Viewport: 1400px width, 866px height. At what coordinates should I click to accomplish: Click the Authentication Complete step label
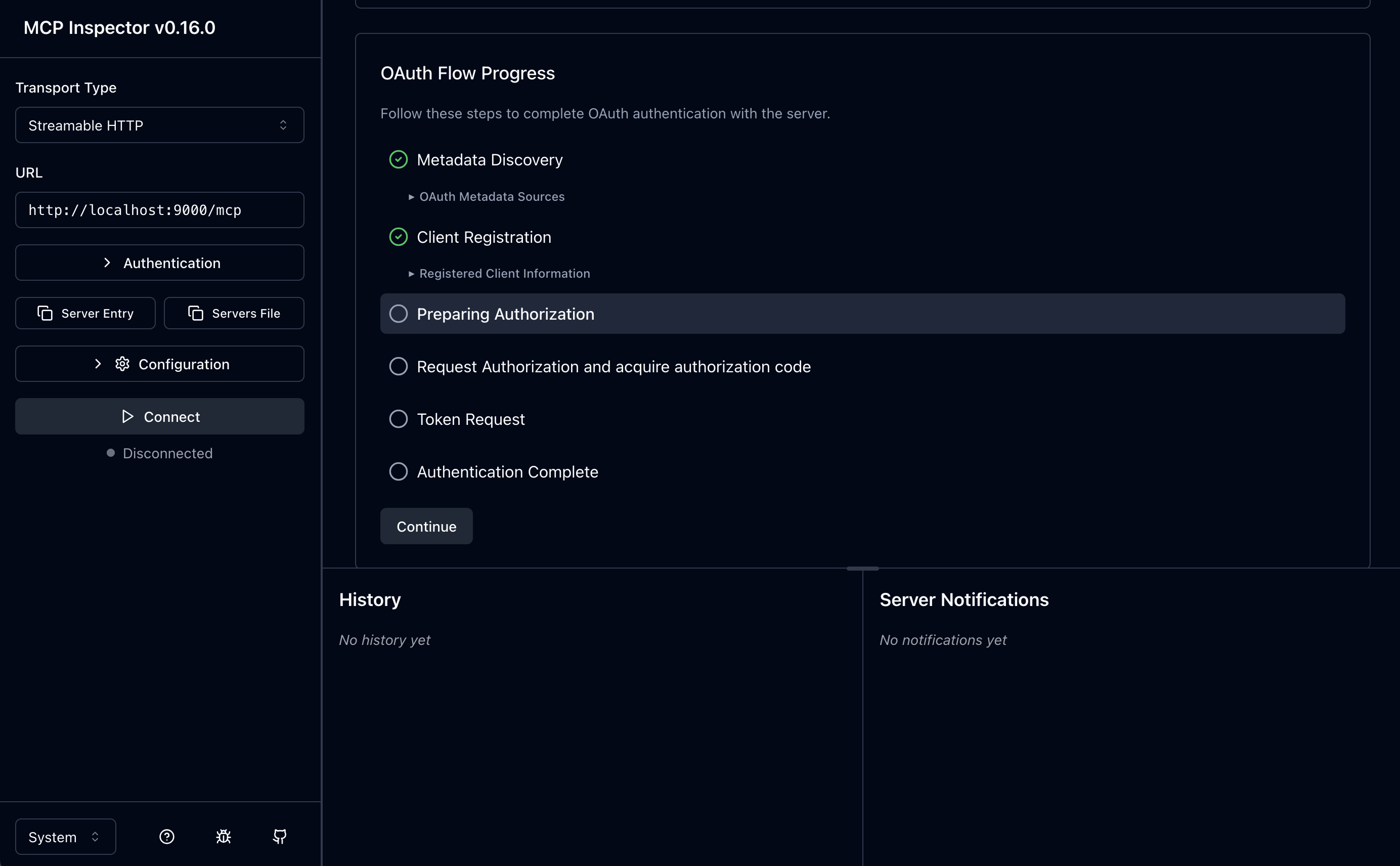tap(507, 472)
